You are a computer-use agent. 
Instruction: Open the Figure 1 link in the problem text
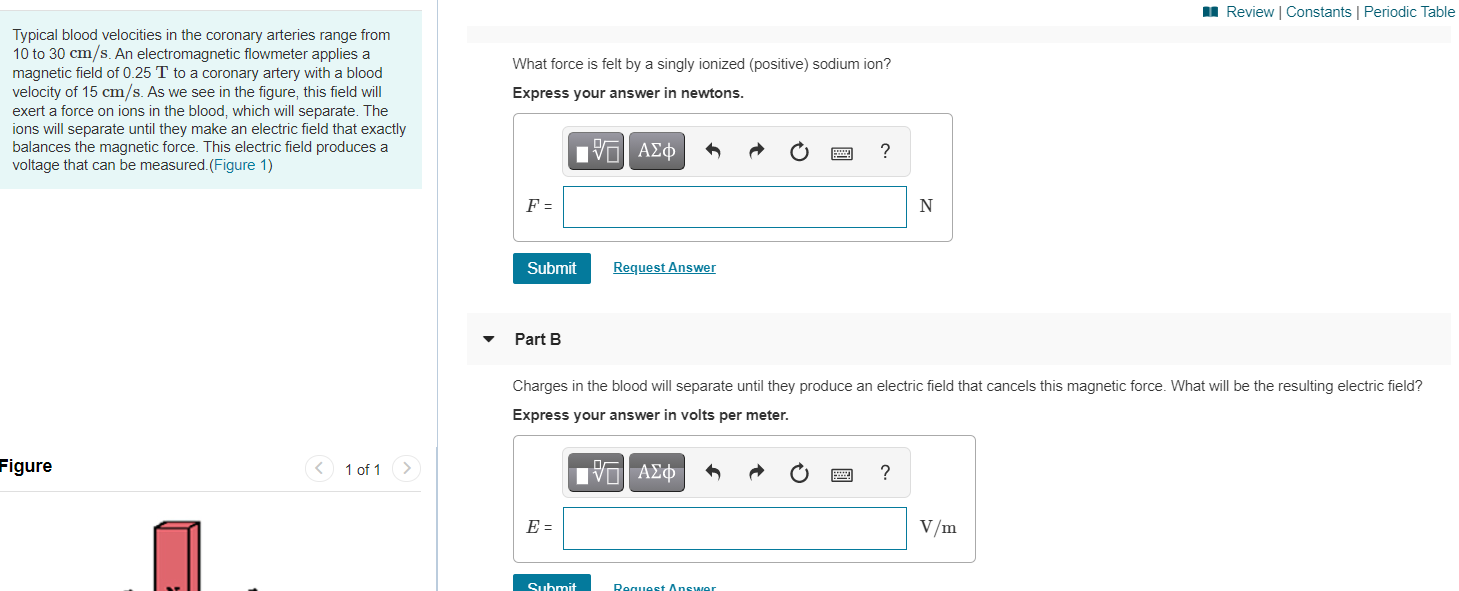240,164
